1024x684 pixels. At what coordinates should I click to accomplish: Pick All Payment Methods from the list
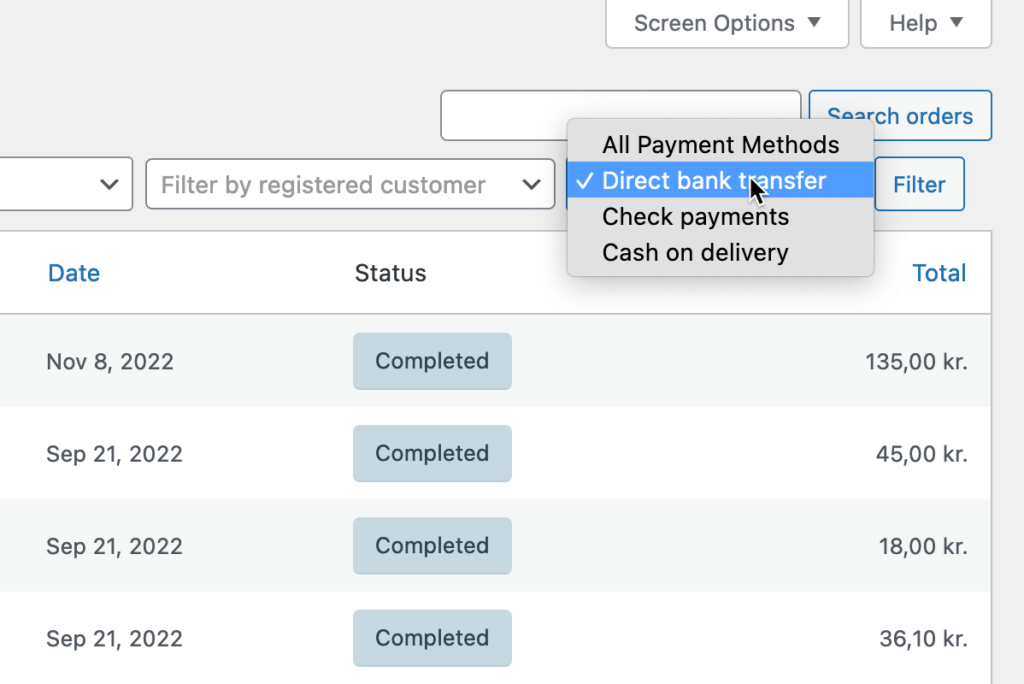pyautogui.click(x=719, y=145)
